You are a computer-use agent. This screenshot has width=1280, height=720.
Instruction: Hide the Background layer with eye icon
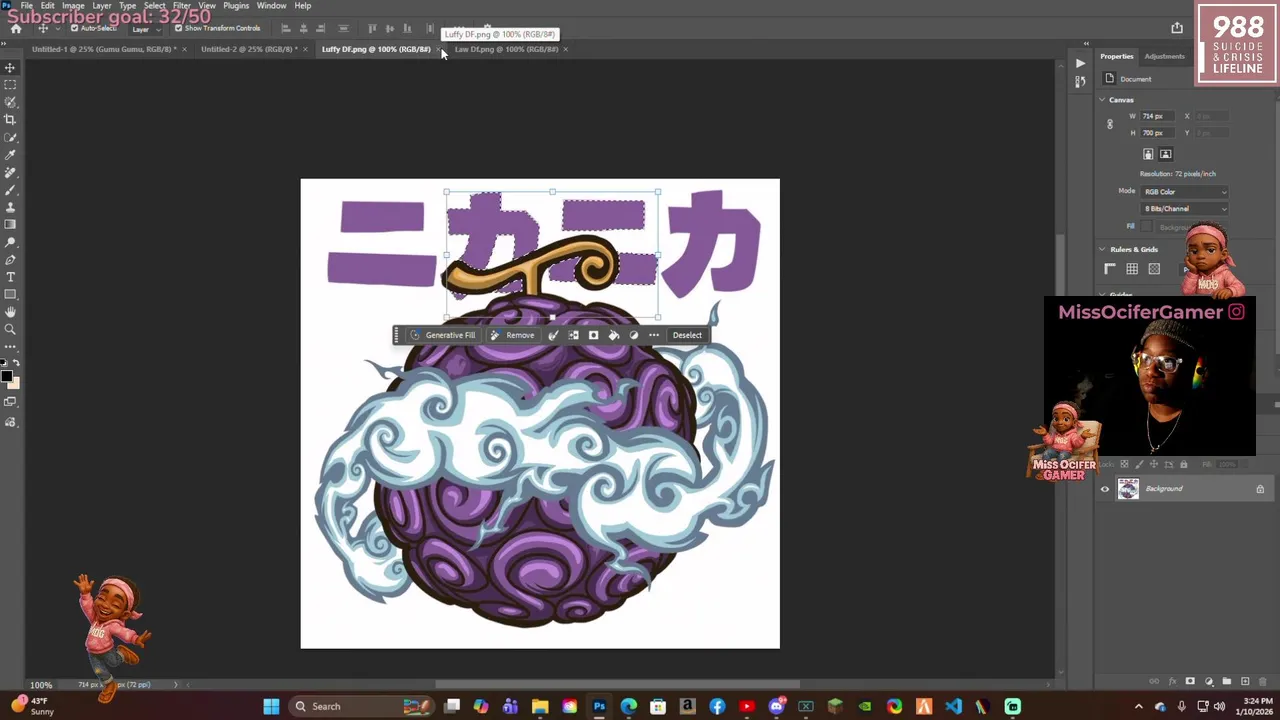point(1105,489)
